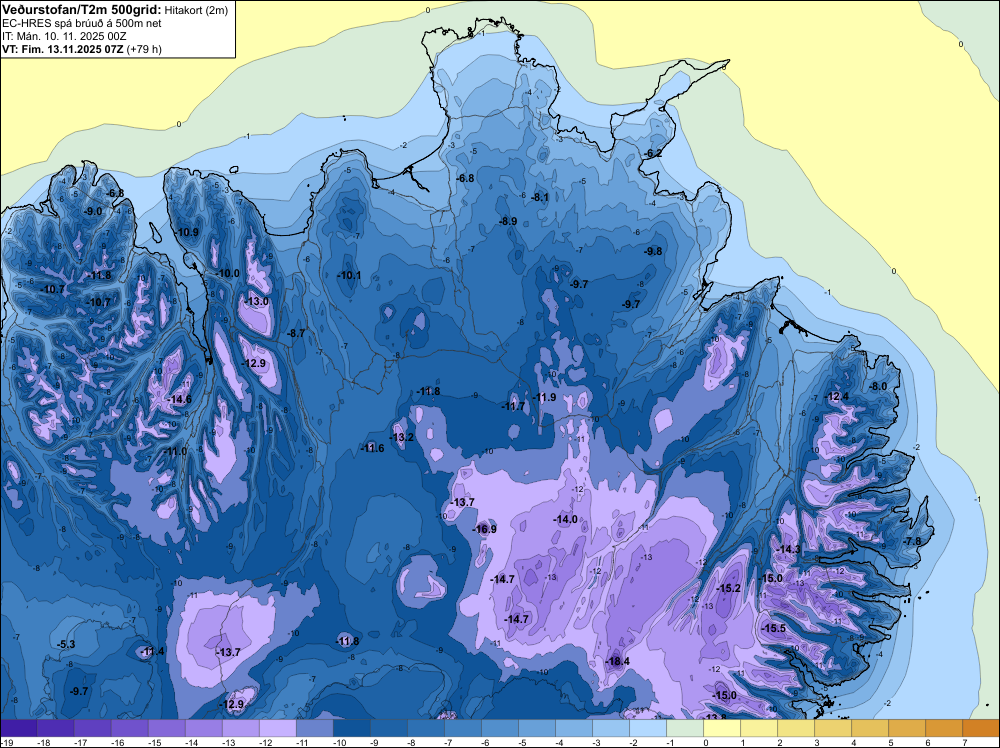Viewport: 1000px width, 748px height.
Task: Select the -11.4 temperature value
Action: click(x=152, y=651)
